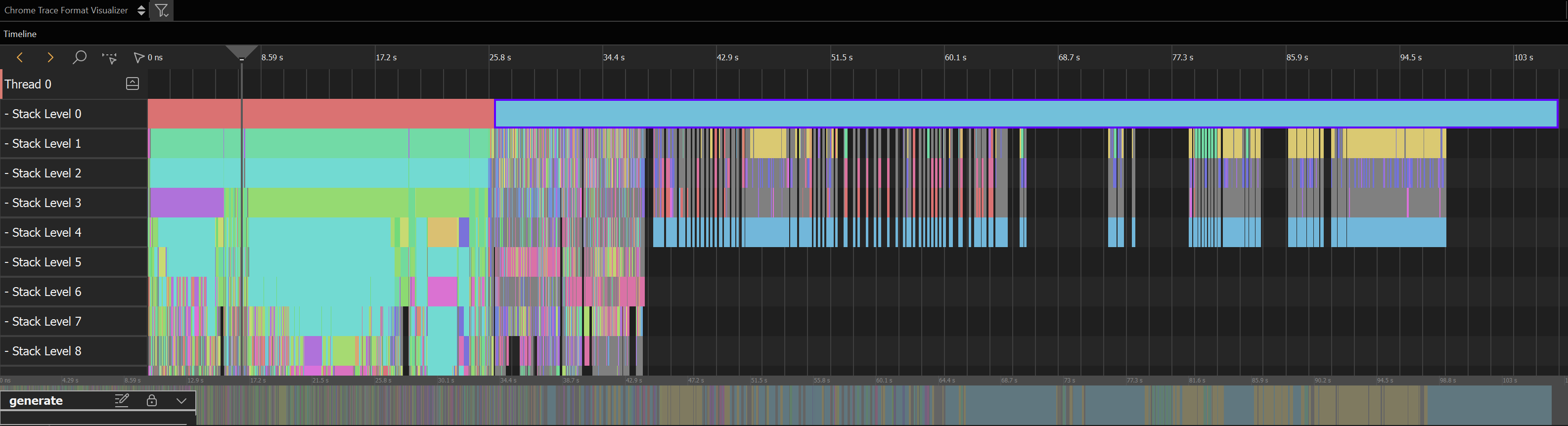Activate the magnifier zoom tool

[x=79, y=57]
